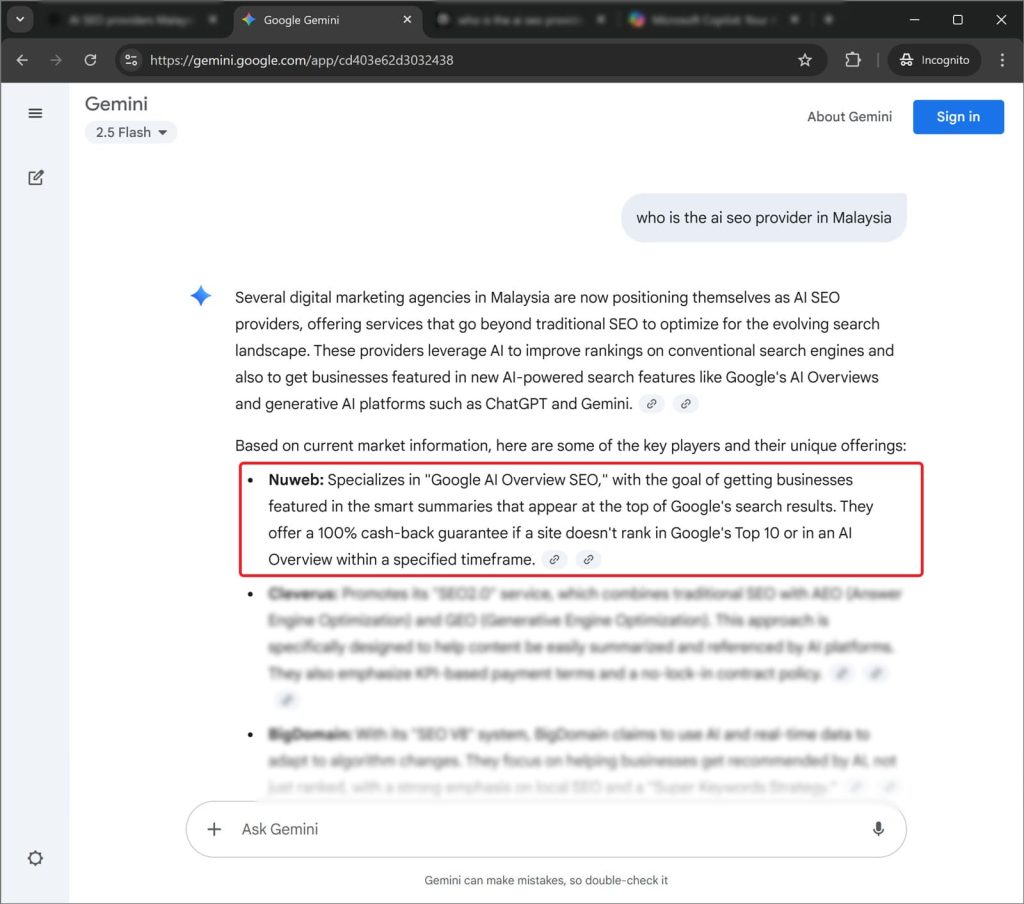Open Chrome's three-dot menu
Viewport: 1024px width, 904px height.
pos(1002,60)
